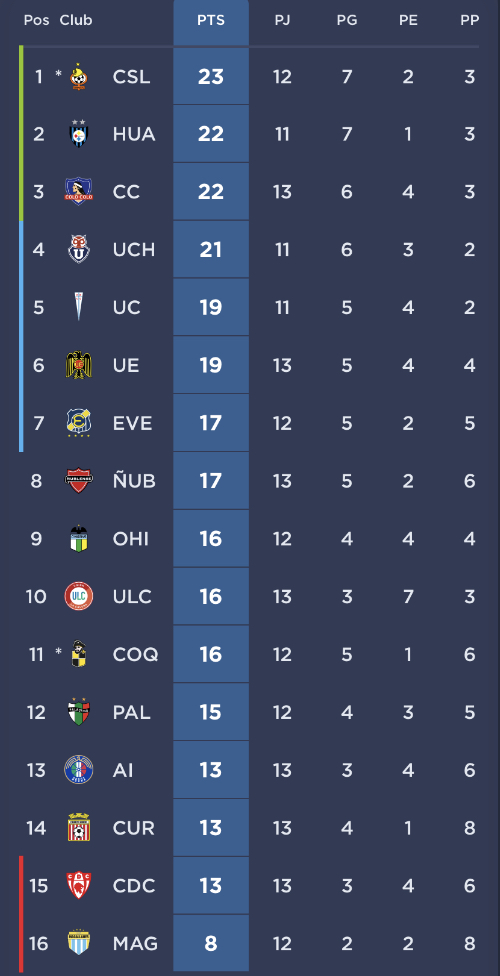
Task: Click the AI team row name
Action: pyautogui.click(x=123, y=770)
